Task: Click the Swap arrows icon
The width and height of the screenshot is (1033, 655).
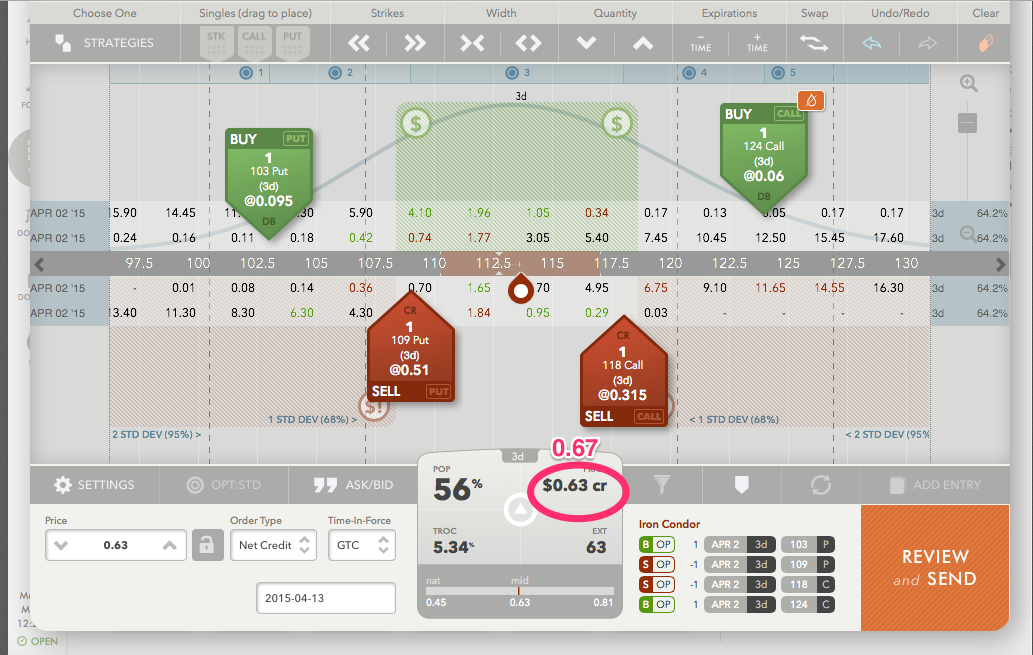Action: 814,43
